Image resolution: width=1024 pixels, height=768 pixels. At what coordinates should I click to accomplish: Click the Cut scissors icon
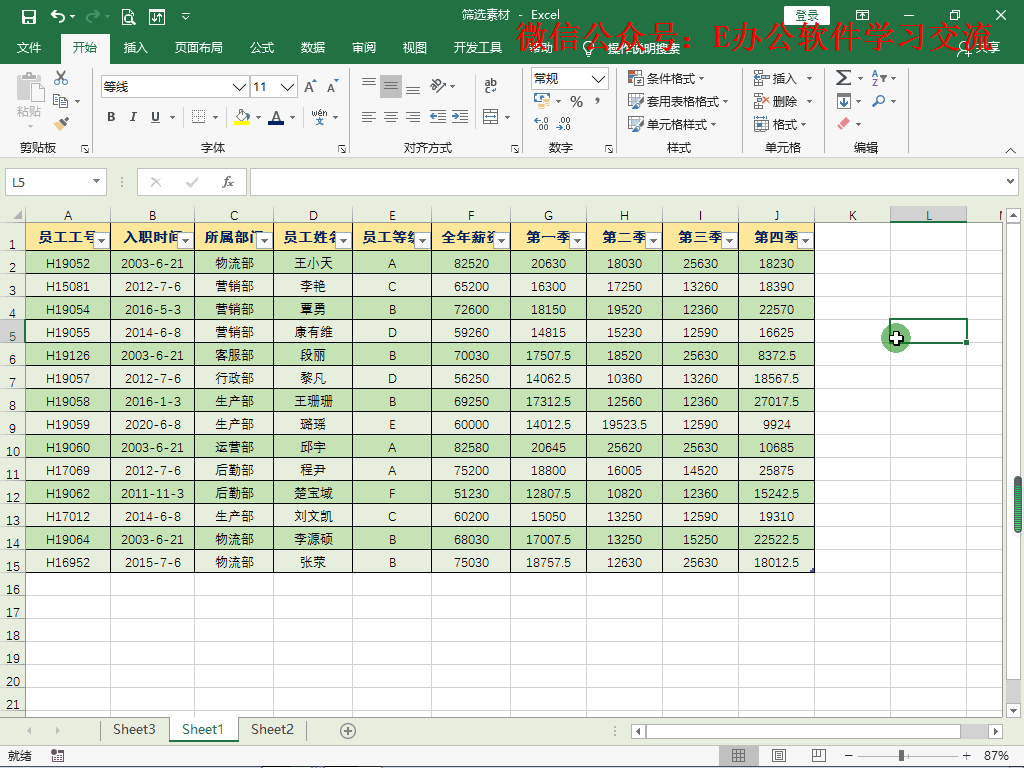click(61, 78)
